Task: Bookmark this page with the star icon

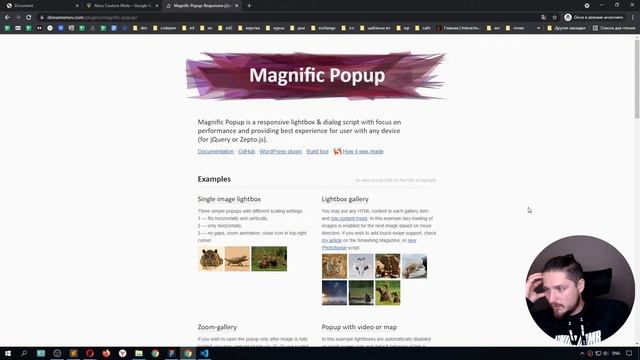Action: 554,18
